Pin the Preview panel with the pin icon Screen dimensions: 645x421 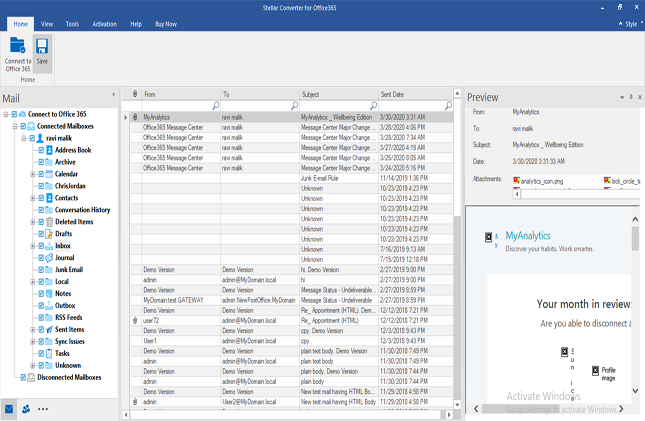pyautogui.click(x=630, y=97)
